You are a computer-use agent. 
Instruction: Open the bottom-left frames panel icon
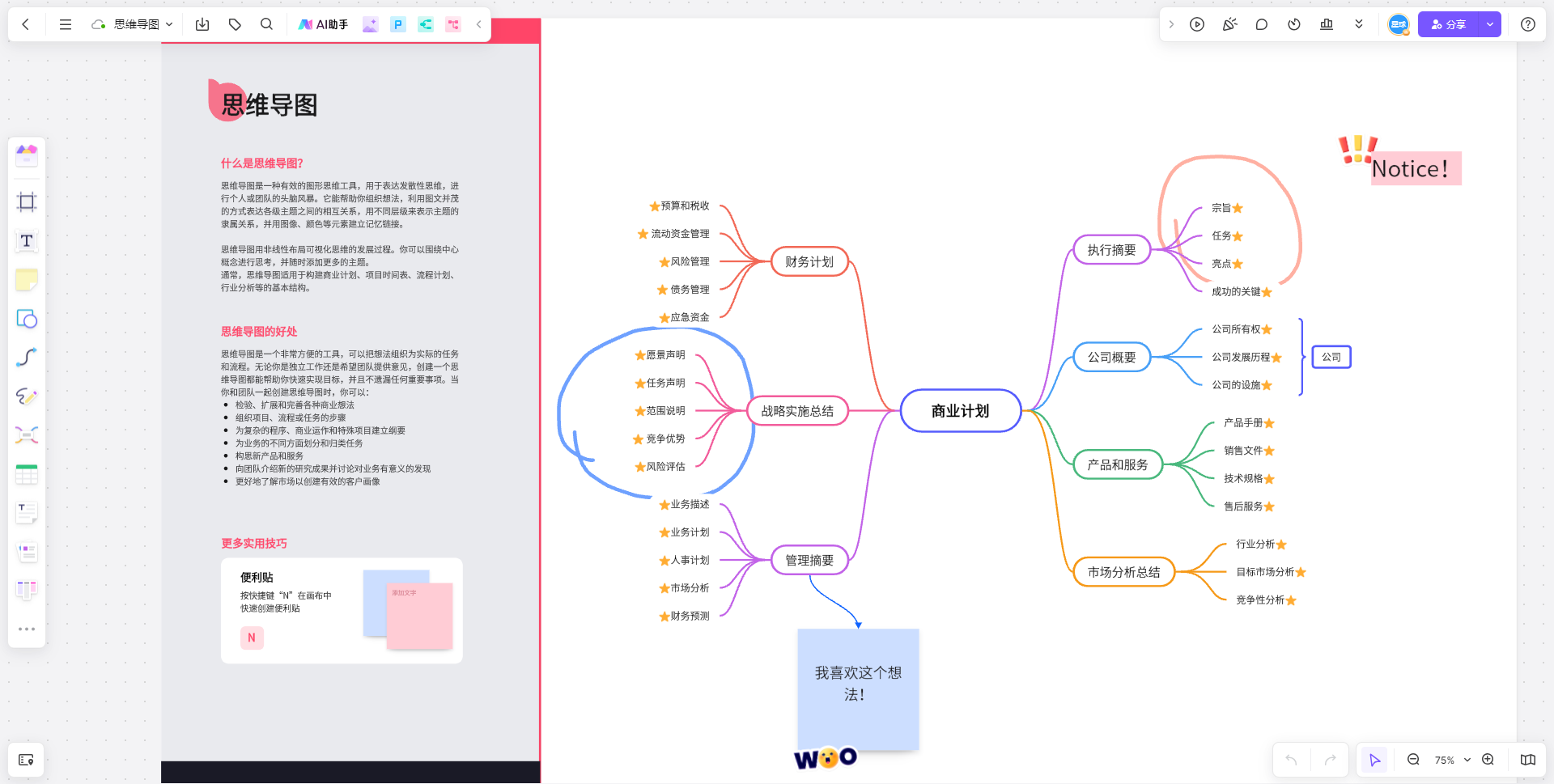pos(26,760)
